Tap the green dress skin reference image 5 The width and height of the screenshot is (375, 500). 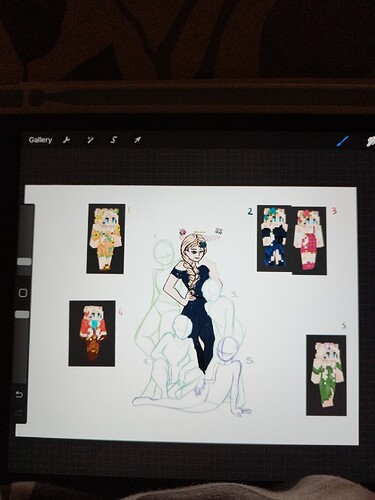pyautogui.click(x=326, y=375)
